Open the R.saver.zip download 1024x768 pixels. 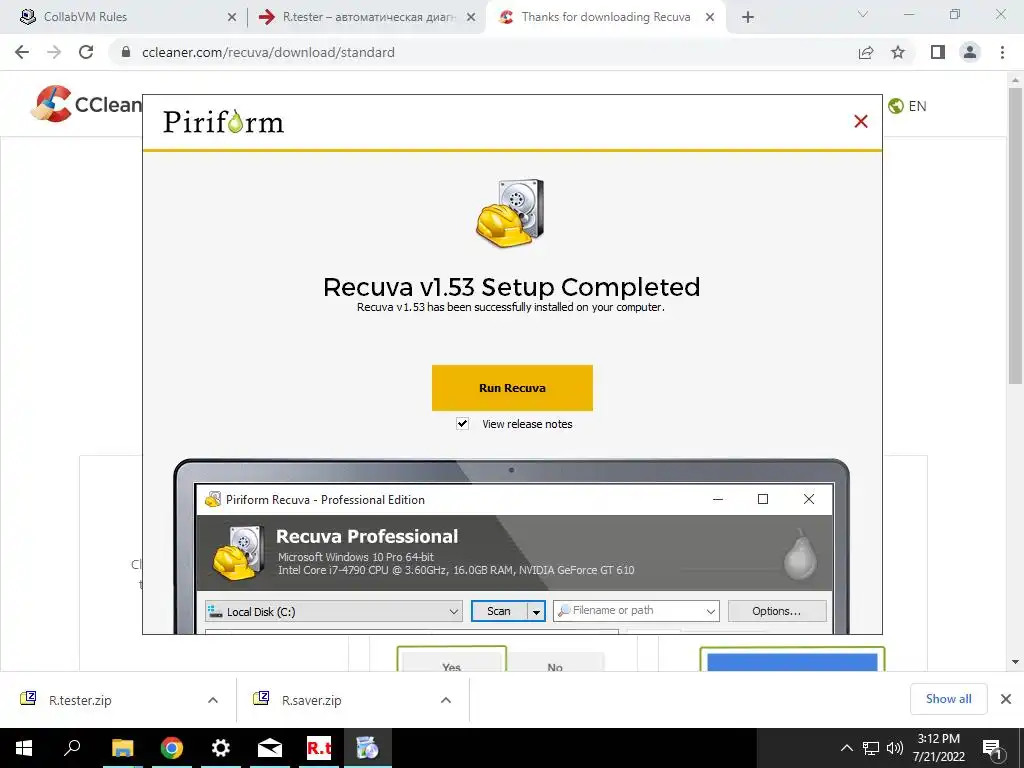click(x=312, y=700)
